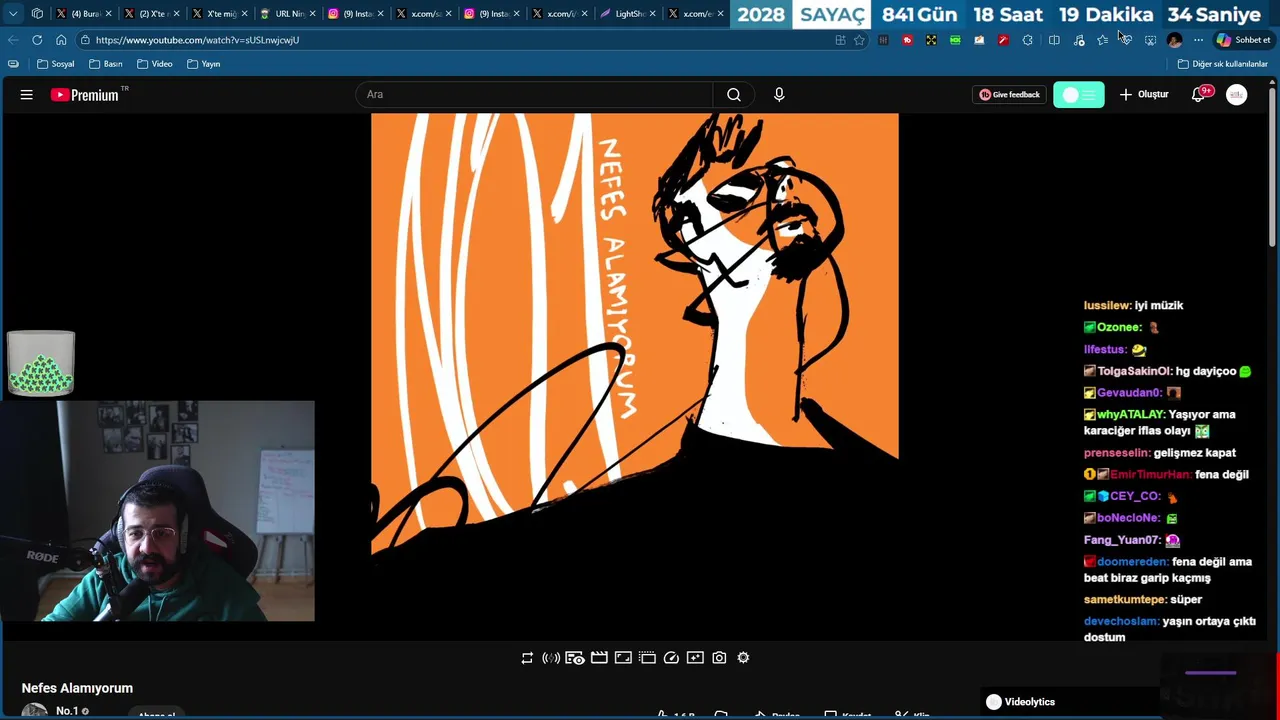Open the favorites list in the toolbar

click(x=1102, y=40)
